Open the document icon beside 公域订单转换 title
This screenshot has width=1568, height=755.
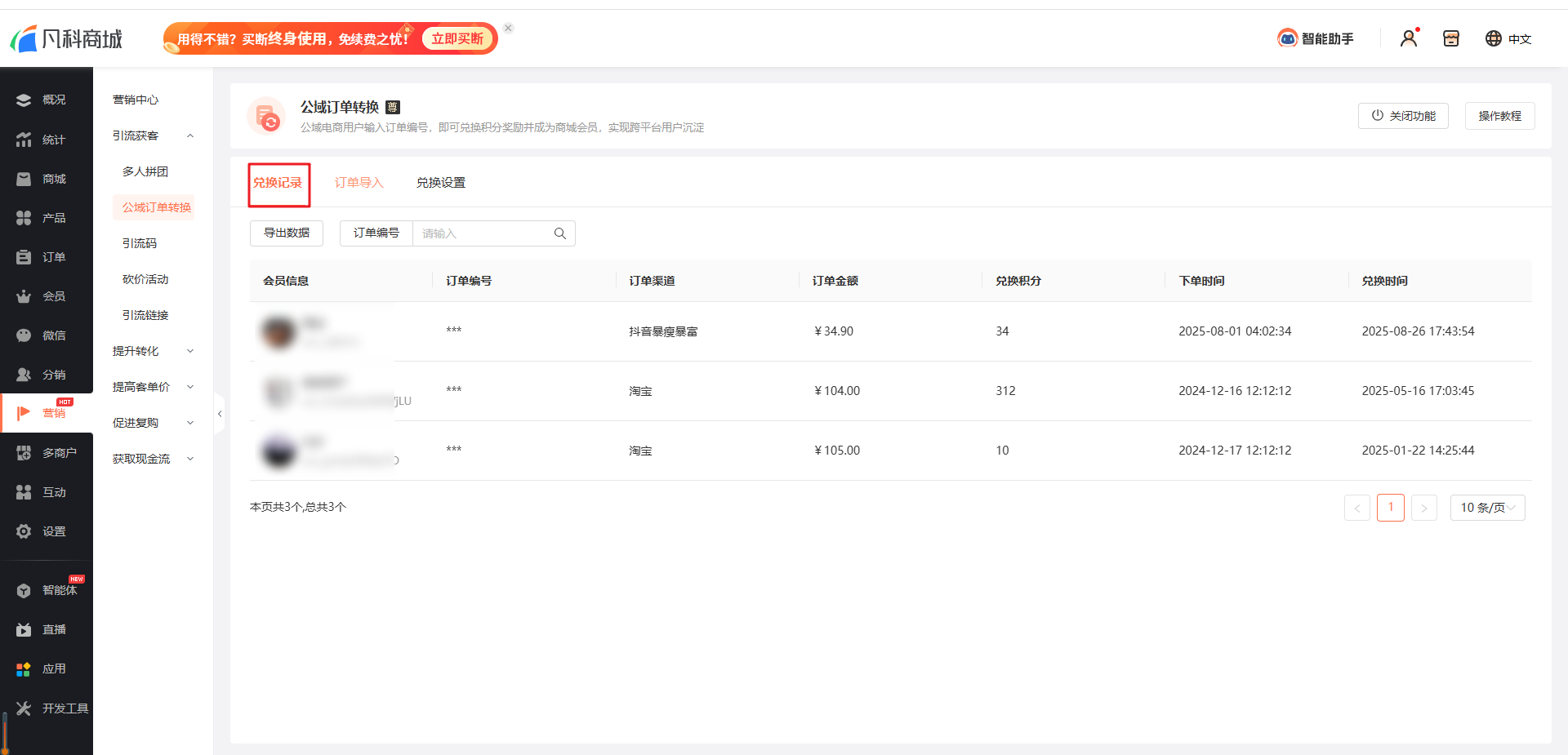tap(393, 107)
